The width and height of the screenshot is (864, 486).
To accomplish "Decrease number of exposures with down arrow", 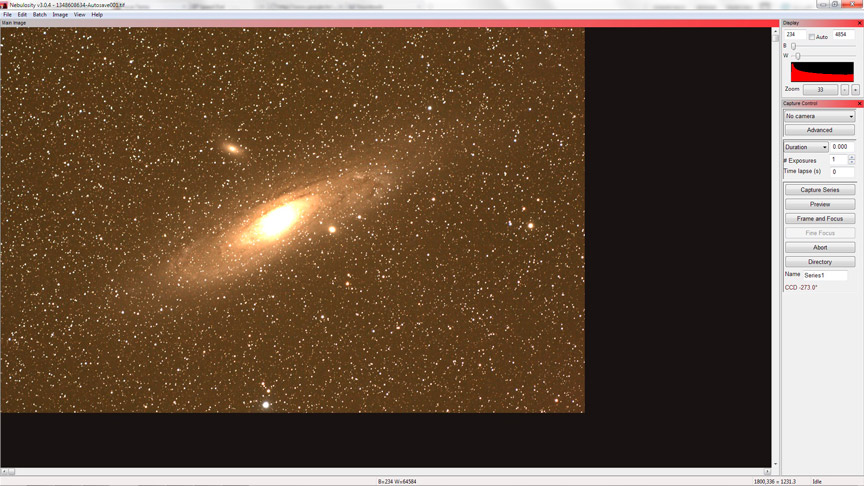I will click(852, 162).
